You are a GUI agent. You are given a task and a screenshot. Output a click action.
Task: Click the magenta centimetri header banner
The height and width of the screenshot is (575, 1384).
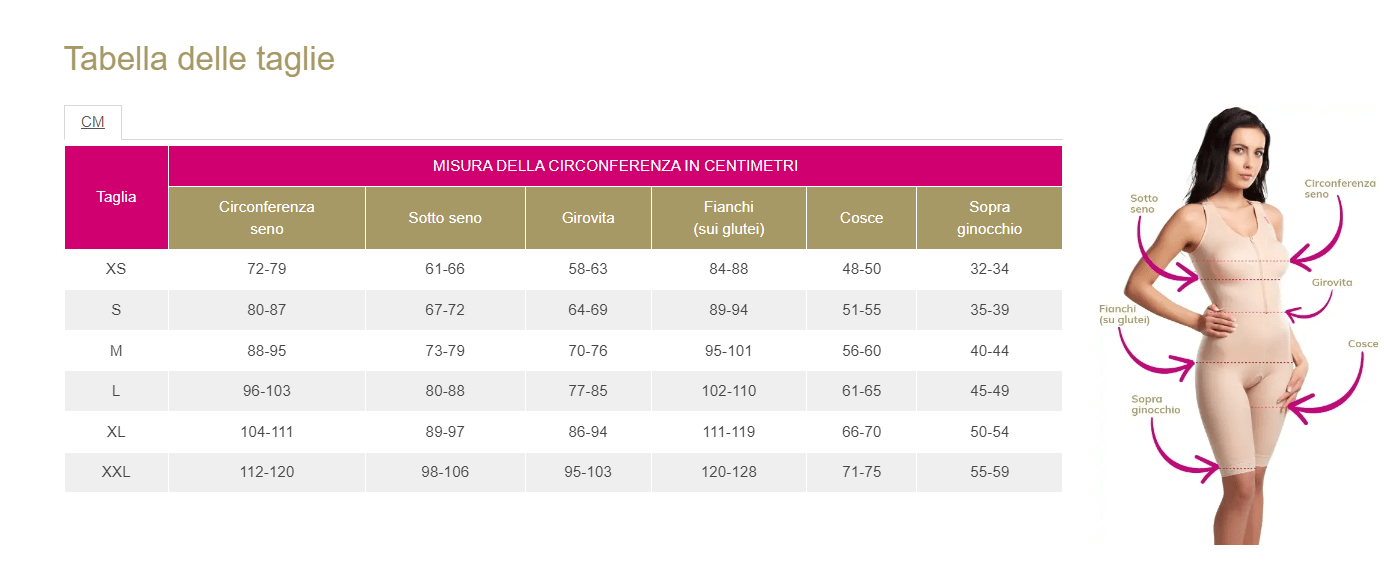tap(615, 166)
